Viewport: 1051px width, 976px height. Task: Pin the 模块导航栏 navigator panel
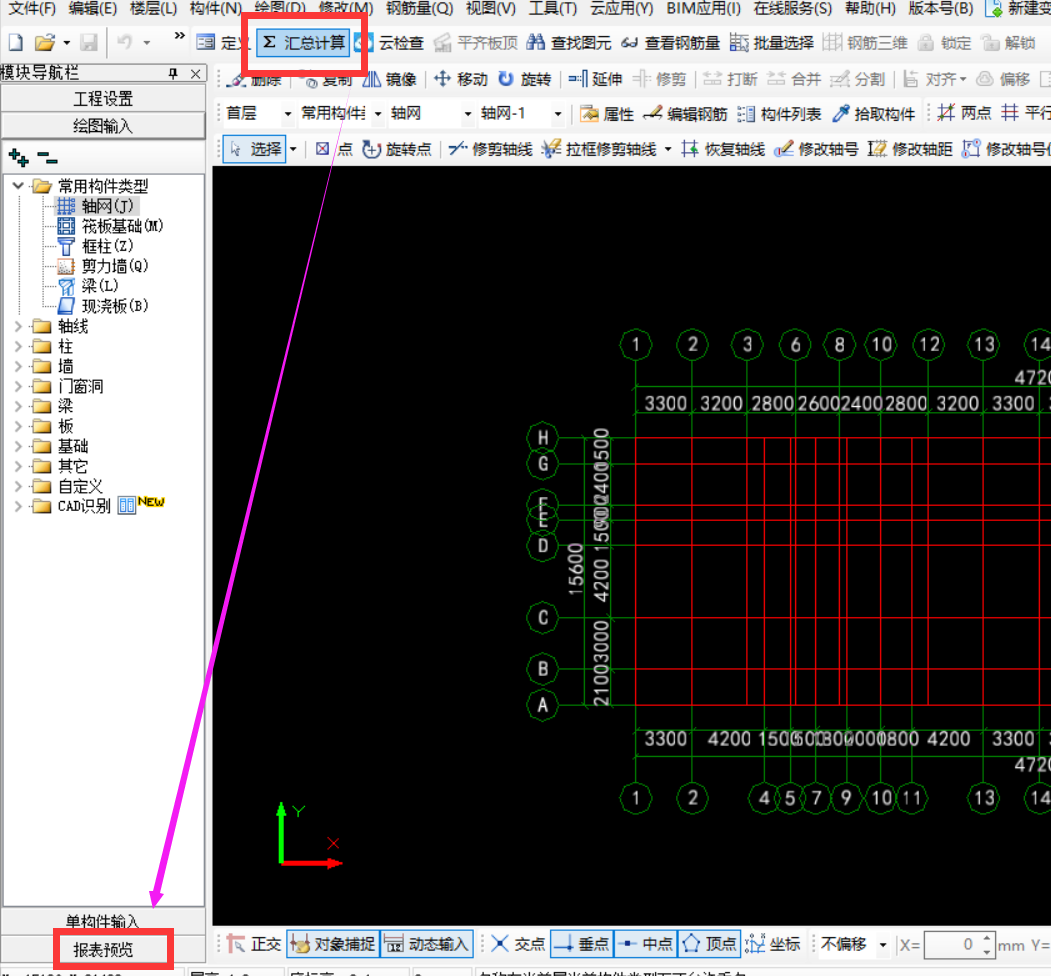point(173,73)
